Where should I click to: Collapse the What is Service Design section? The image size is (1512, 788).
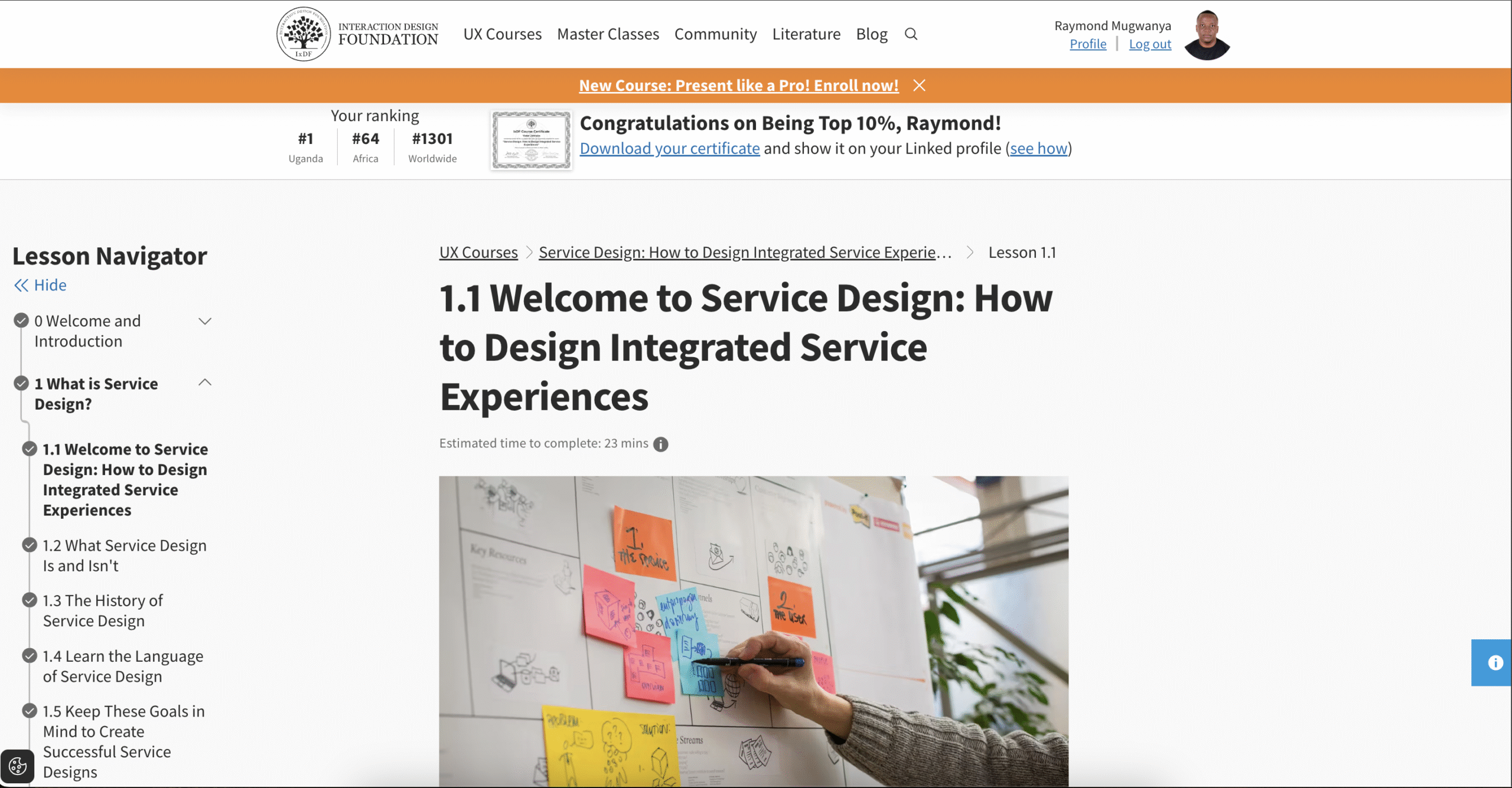pyautogui.click(x=204, y=383)
